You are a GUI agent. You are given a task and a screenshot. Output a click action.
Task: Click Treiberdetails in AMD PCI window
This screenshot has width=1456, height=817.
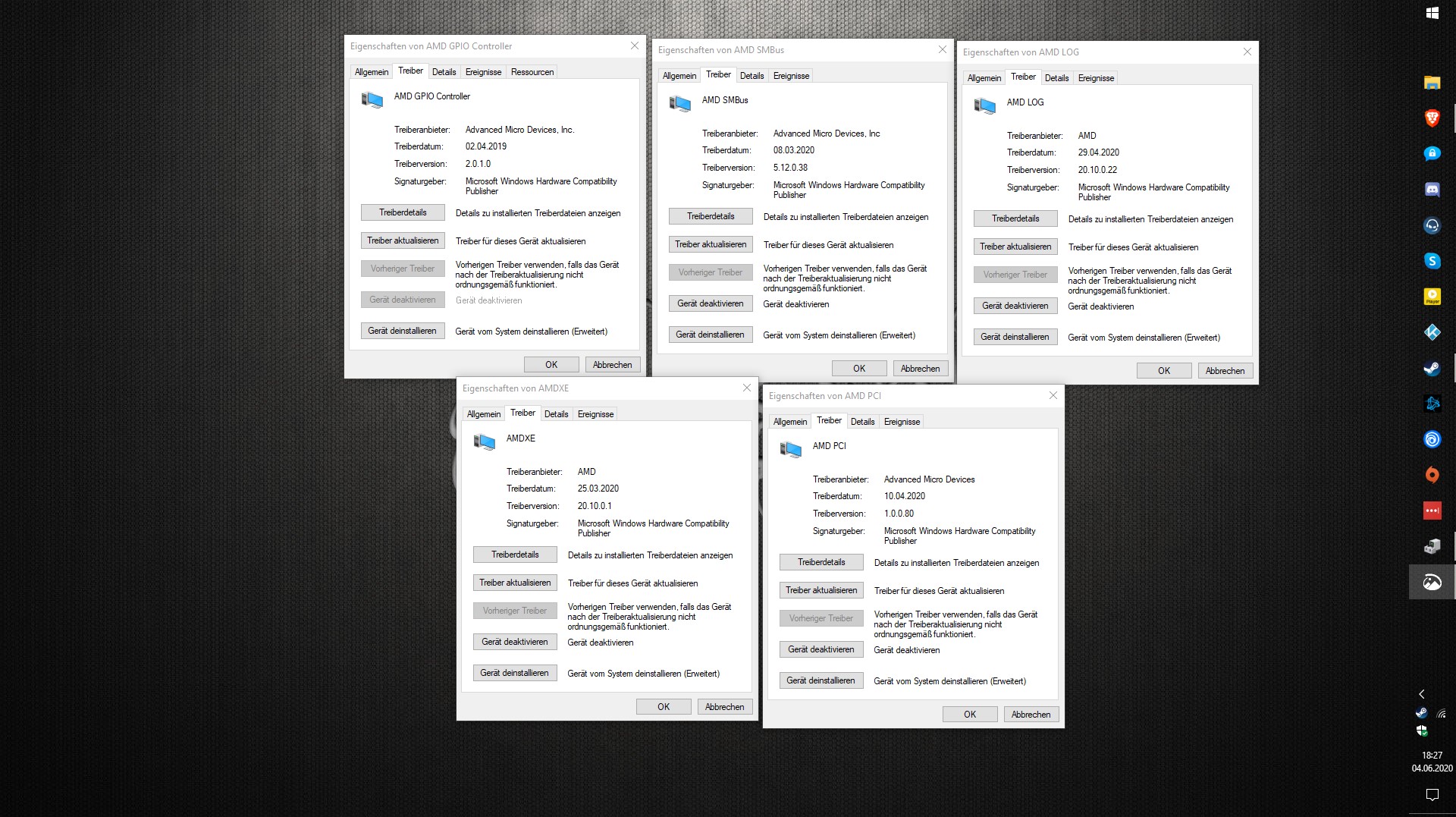point(821,562)
